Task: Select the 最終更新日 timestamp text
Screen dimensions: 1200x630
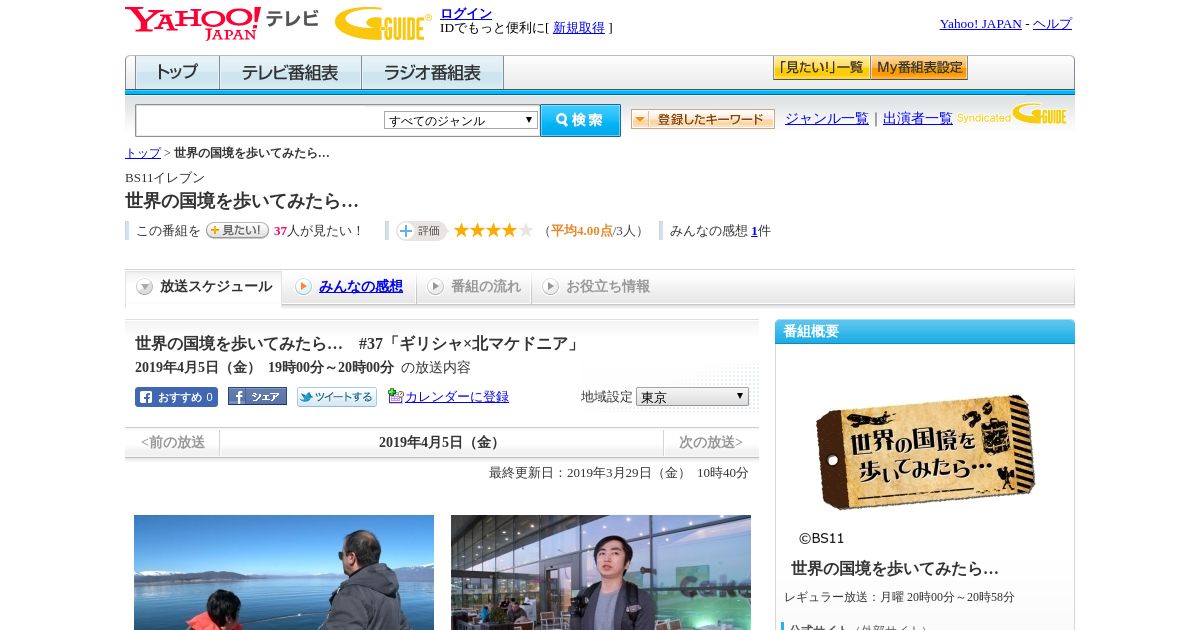Action: coord(619,473)
